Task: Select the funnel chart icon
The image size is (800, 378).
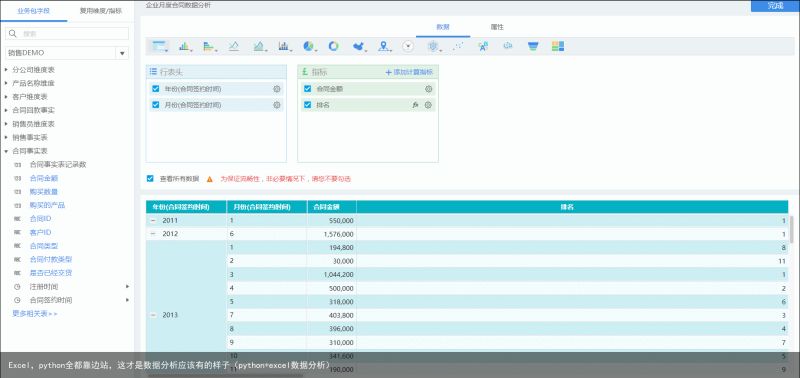Action: [x=533, y=46]
